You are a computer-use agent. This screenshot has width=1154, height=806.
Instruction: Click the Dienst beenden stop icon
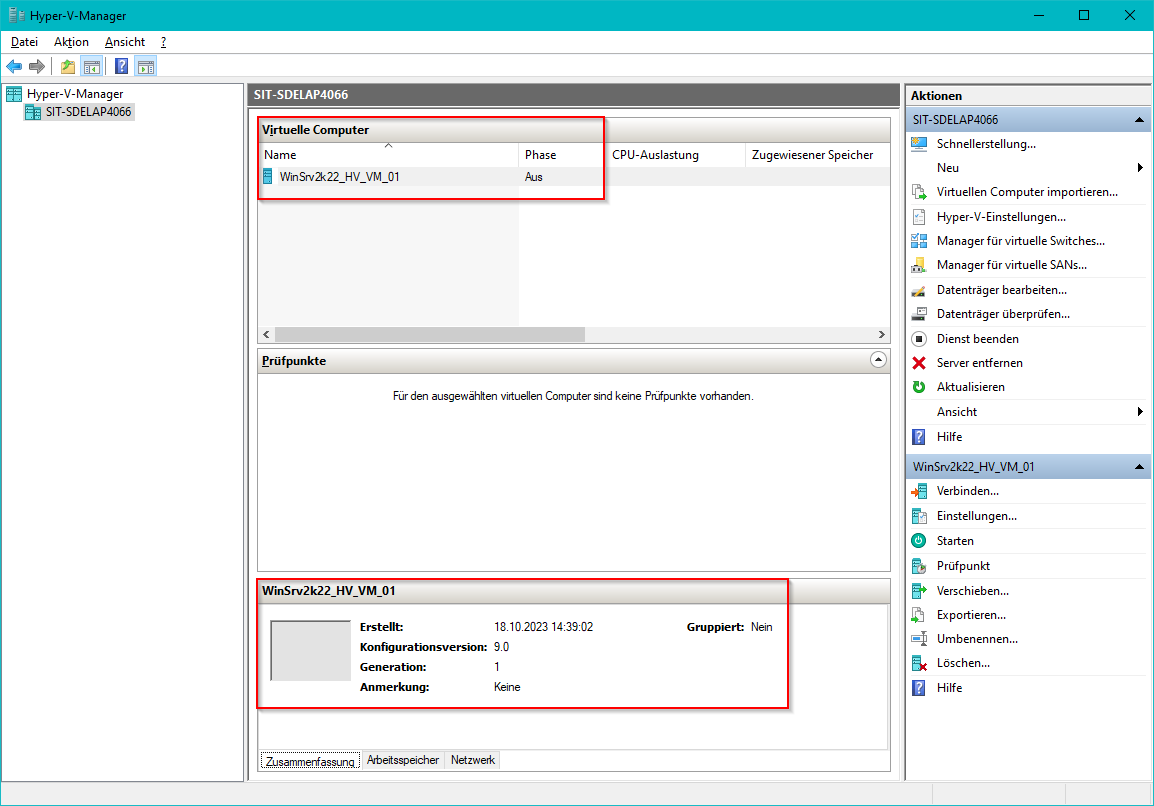point(919,339)
